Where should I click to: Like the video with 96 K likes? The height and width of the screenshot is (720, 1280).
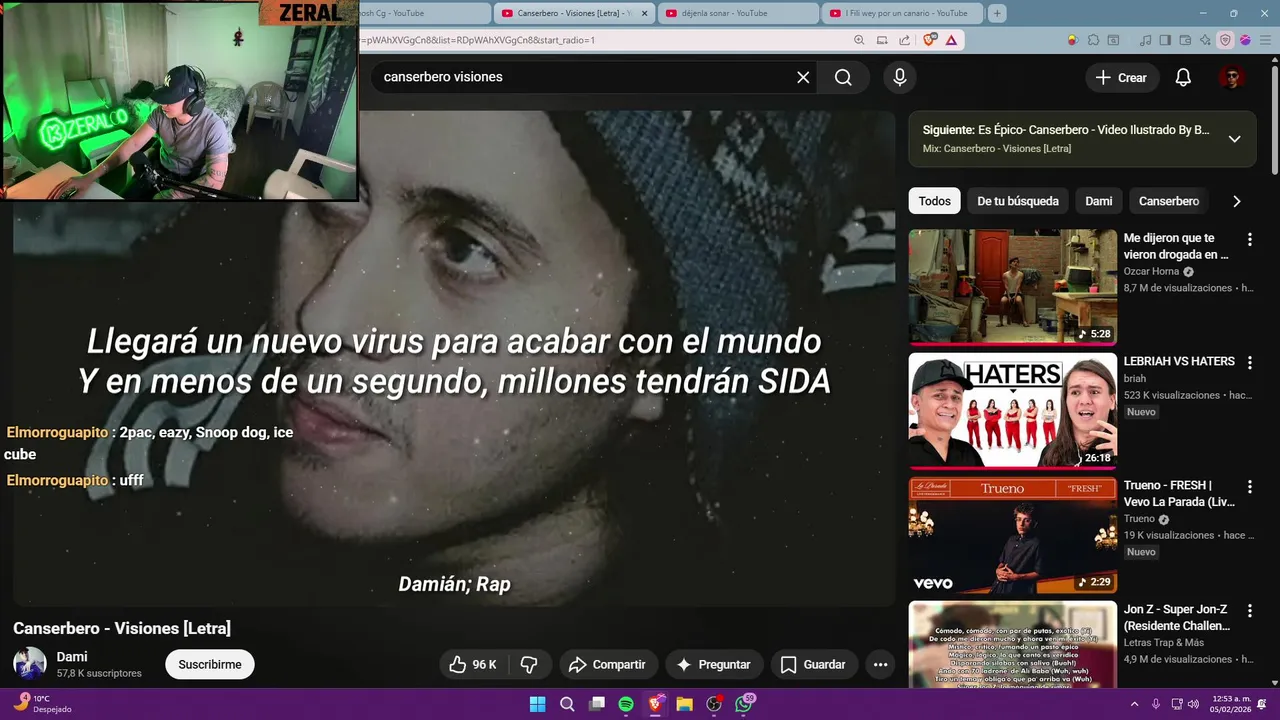coord(473,664)
